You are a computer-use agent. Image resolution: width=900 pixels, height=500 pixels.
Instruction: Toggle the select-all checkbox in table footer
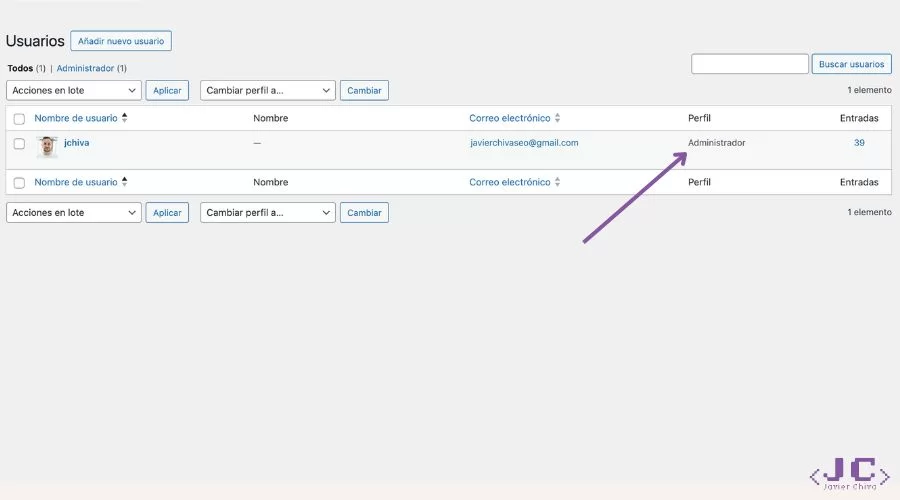tap(19, 183)
